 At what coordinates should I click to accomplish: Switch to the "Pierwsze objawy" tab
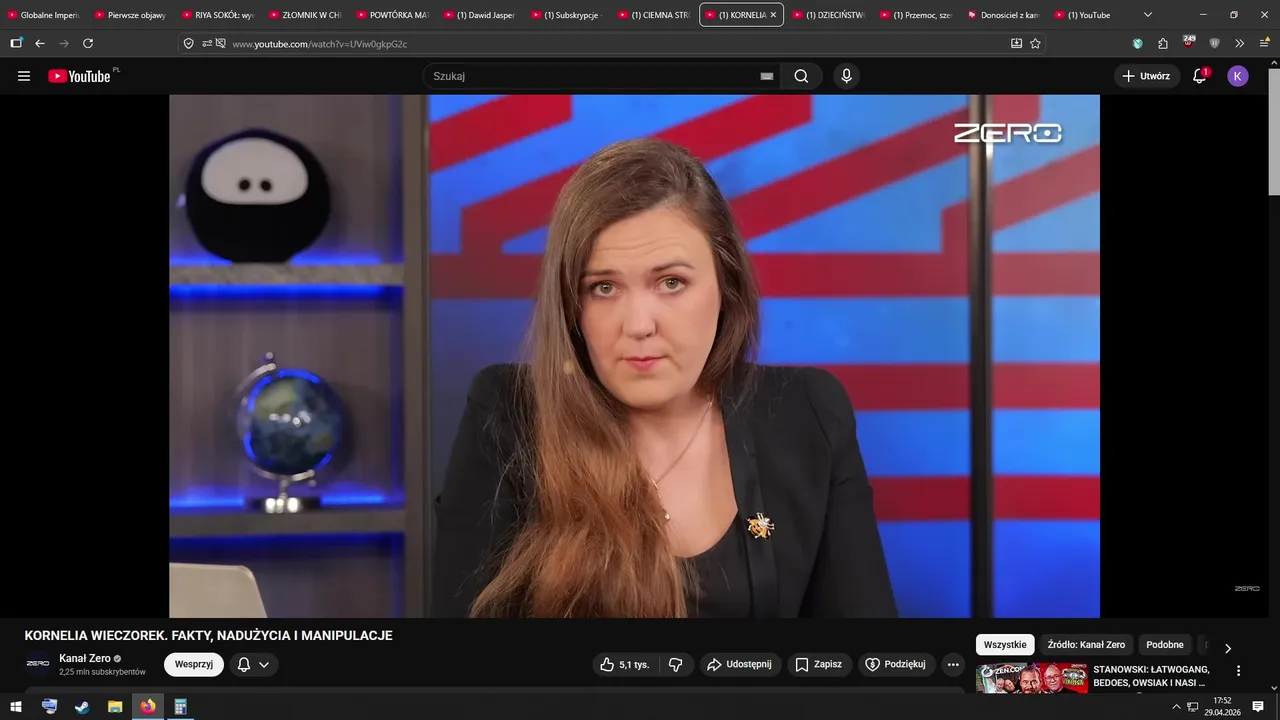coord(131,15)
